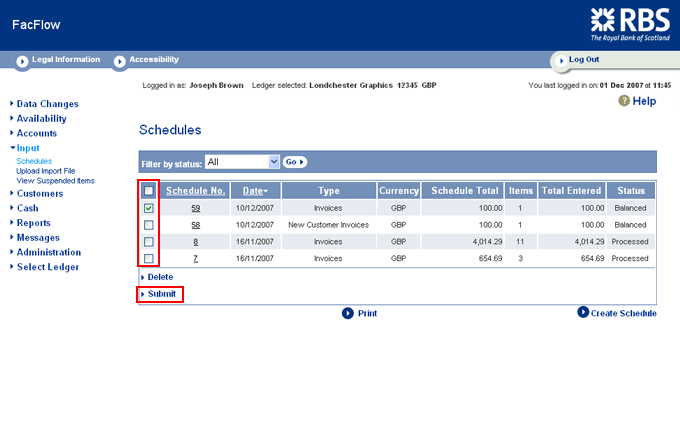The image size is (680, 447).
Task: Click the Accessibility arrow icon
Action: (120, 61)
